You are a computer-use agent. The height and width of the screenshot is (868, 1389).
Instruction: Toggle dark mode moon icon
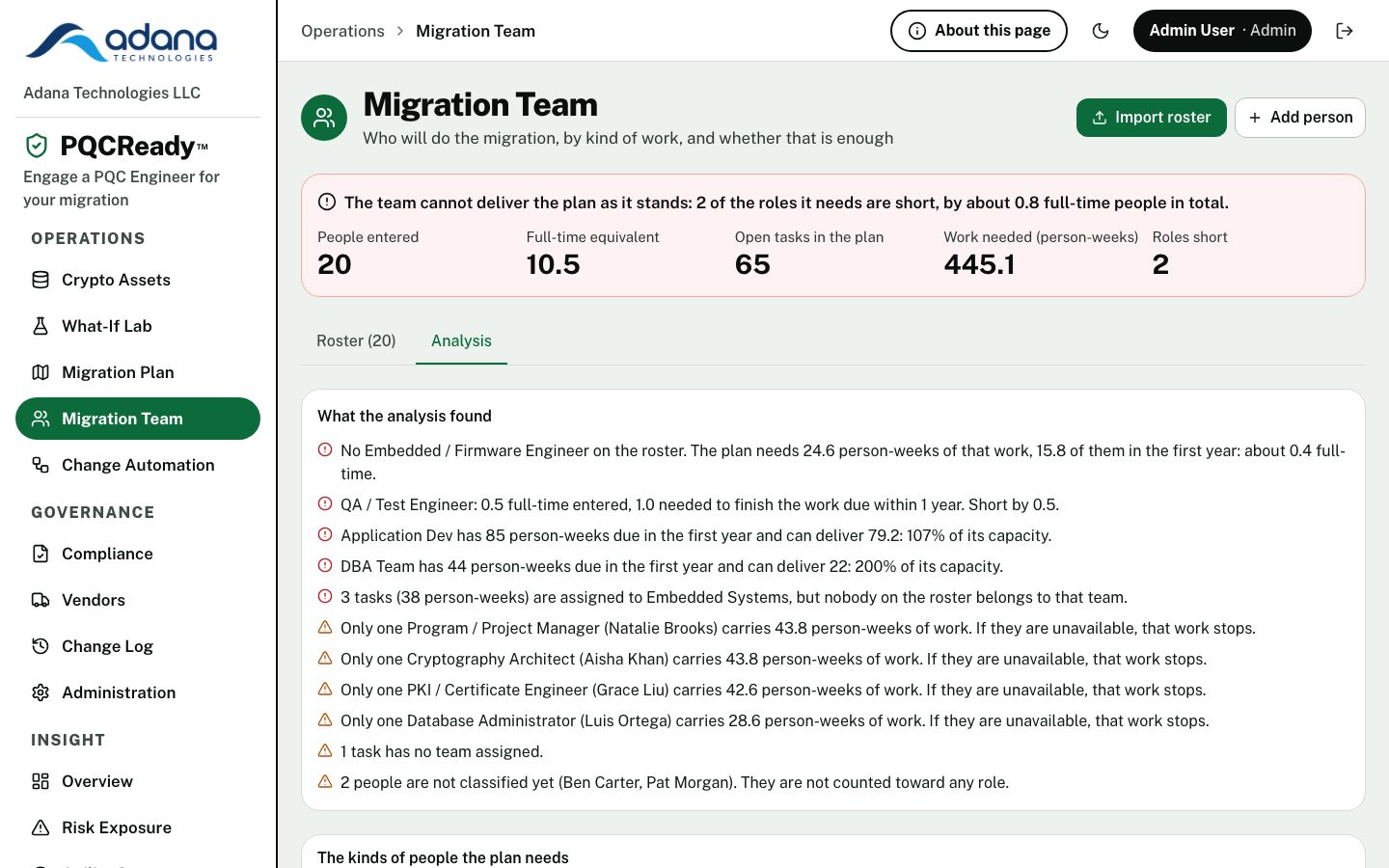point(1101,31)
